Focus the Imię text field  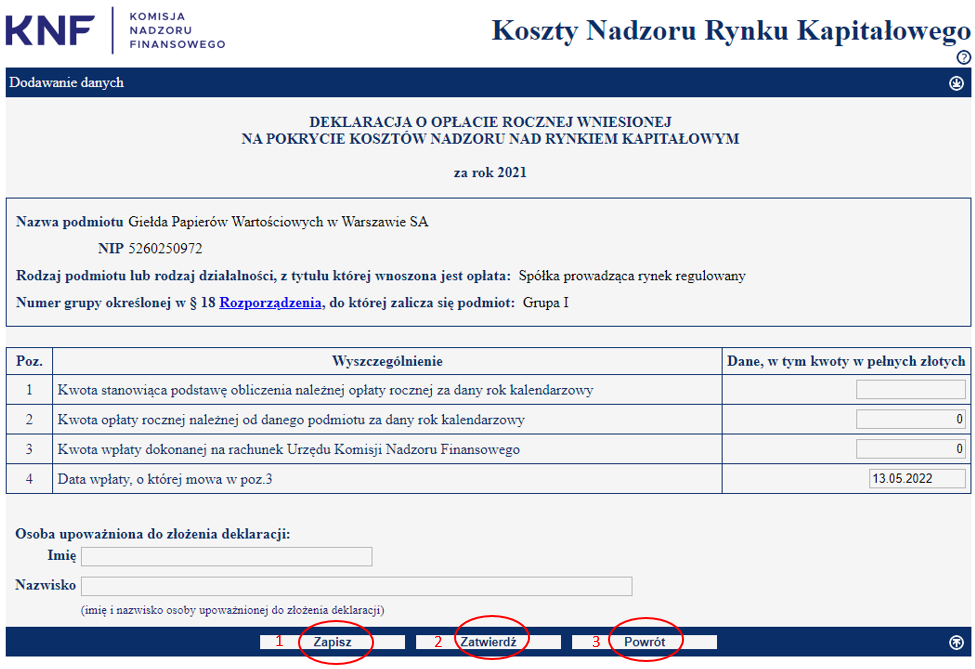point(226,556)
